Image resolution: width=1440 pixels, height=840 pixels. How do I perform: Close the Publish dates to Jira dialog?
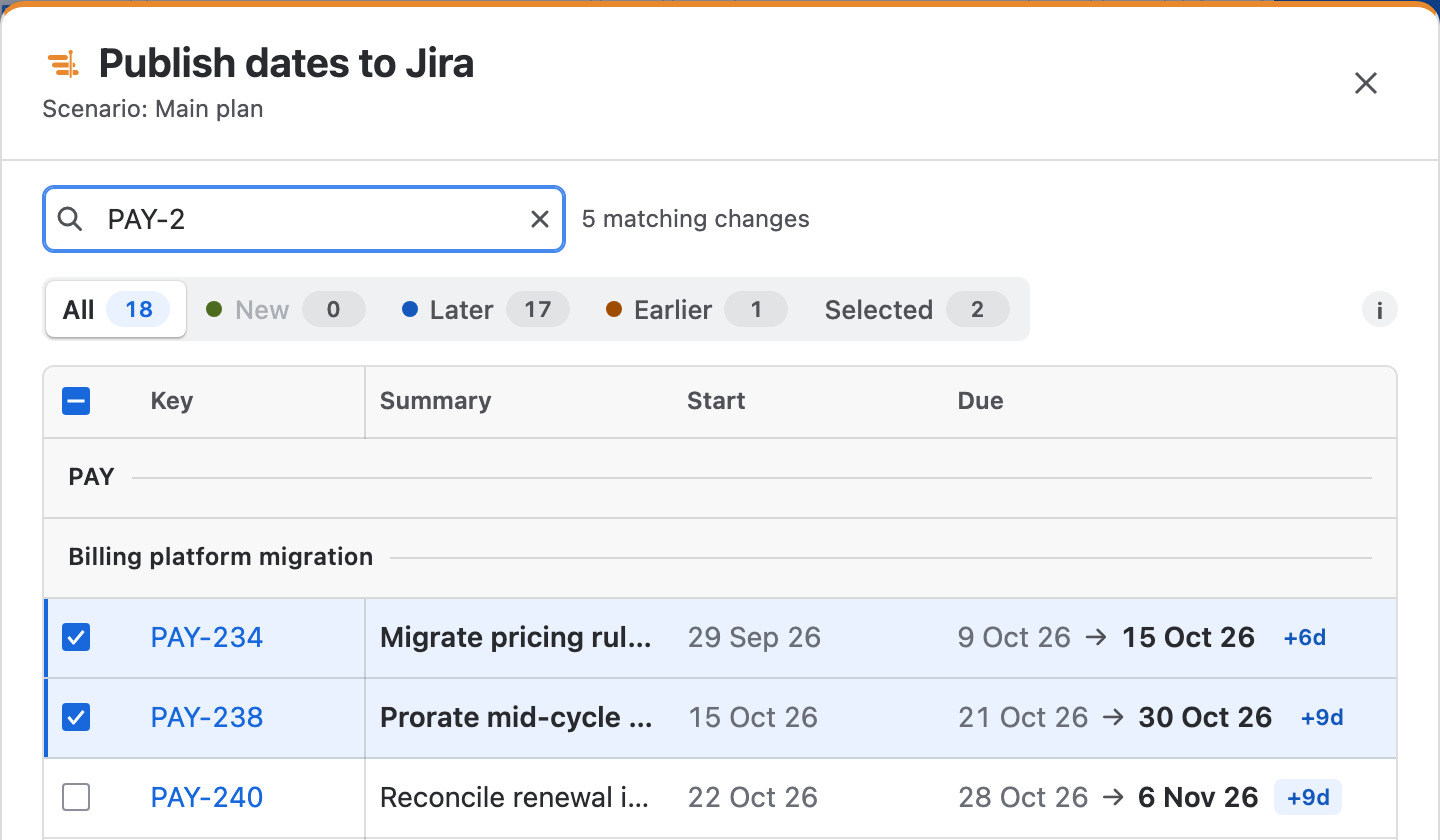[1366, 83]
